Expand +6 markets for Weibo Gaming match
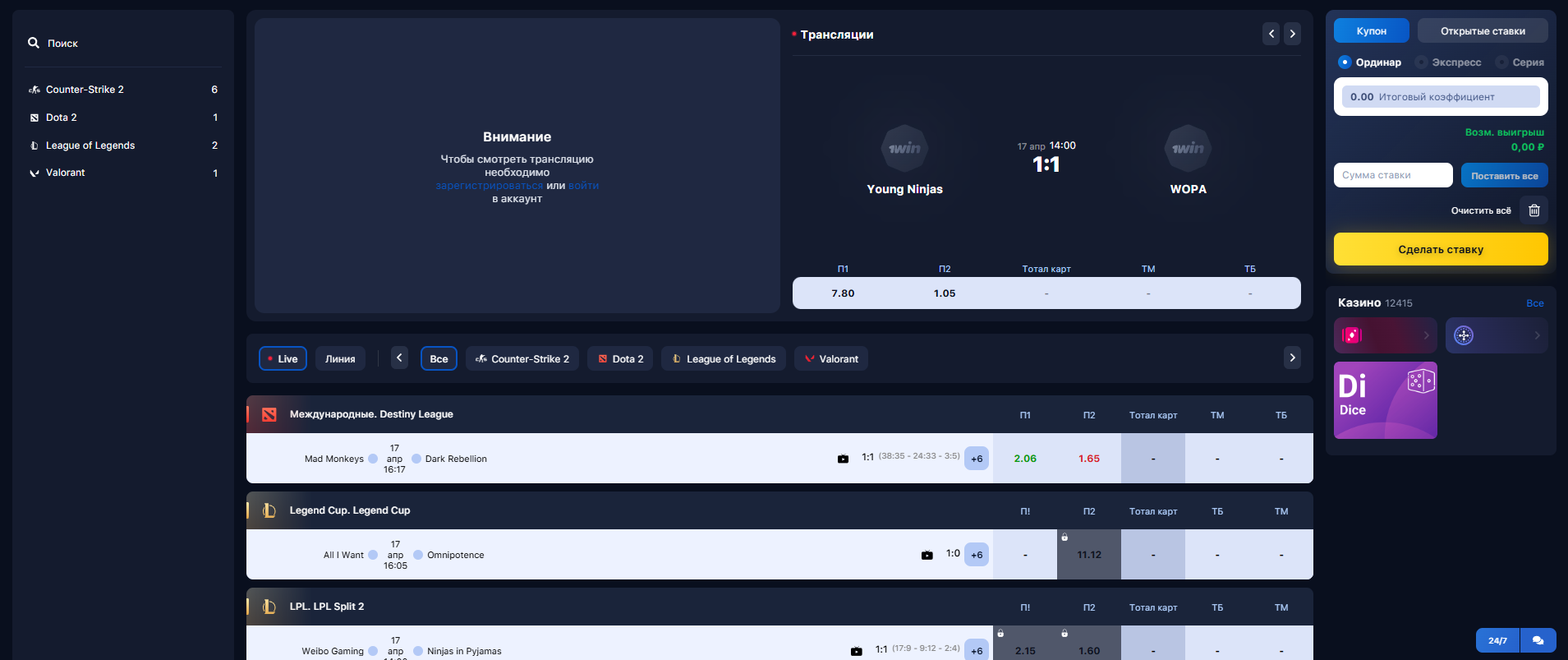The width and height of the screenshot is (1568, 660). pyautogui.click(x=977, y=649)
